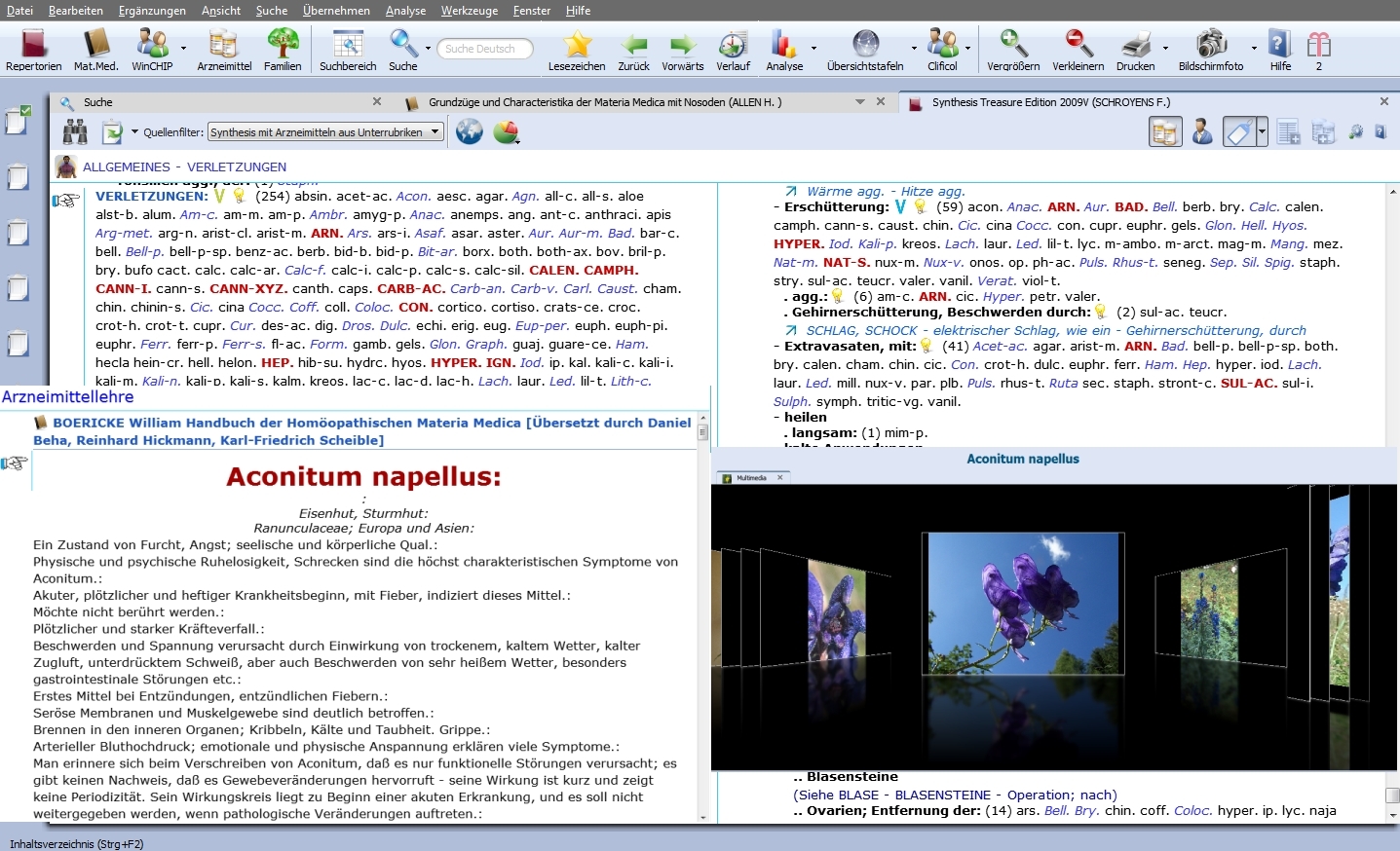Open the Werkzeuge menu
This screenshot has width=1400, height=851.
470,11
